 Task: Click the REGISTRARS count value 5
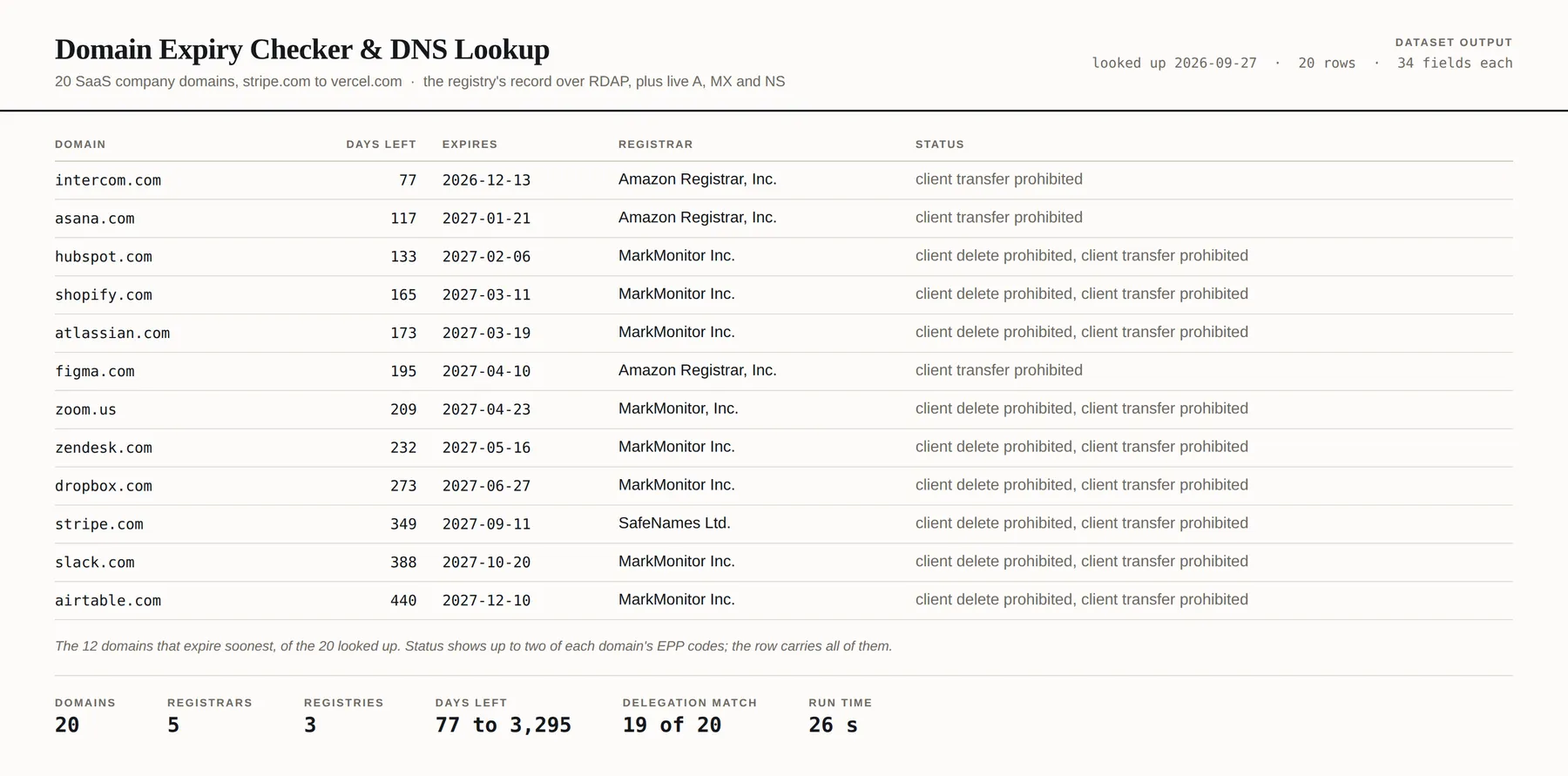coord(173,725)
